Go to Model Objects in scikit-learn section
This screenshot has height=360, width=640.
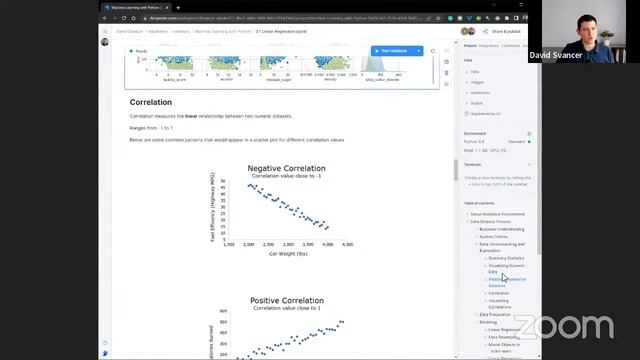point(504,348)
